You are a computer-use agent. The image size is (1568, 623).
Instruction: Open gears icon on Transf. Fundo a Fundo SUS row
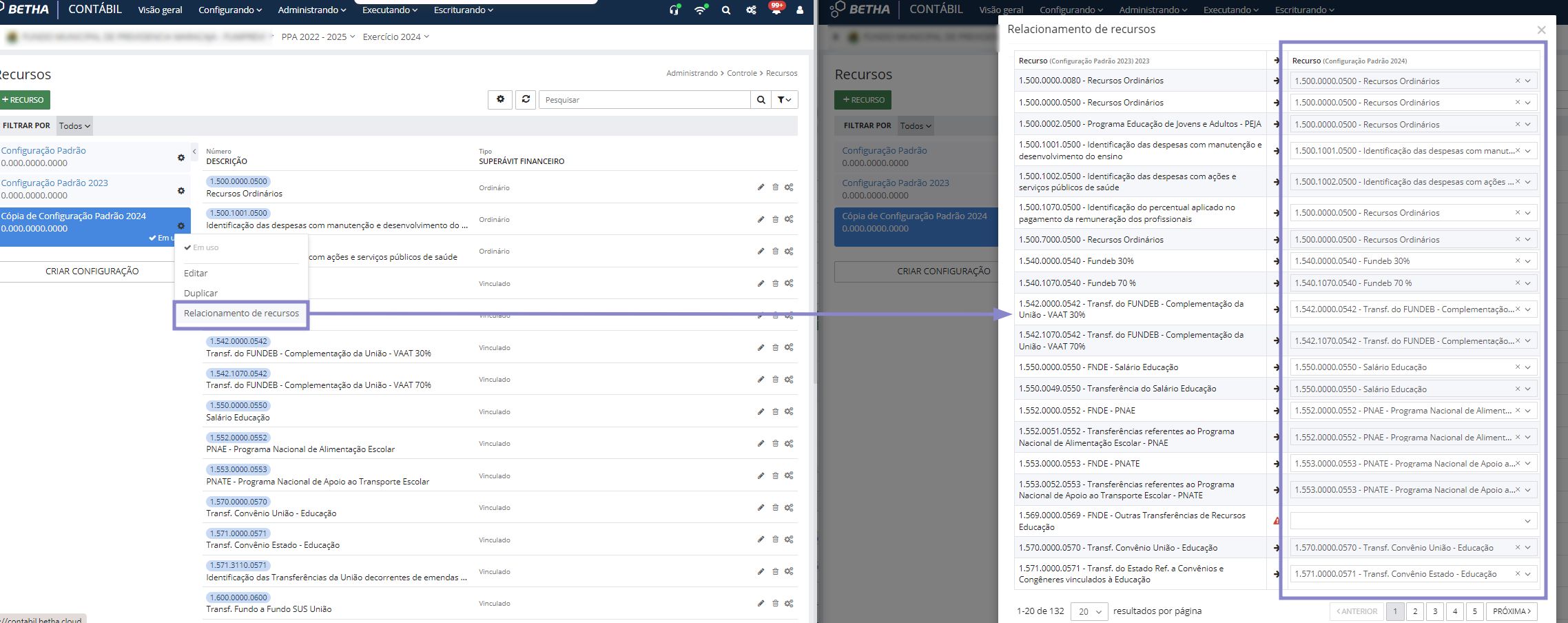[x=789, y=604]
